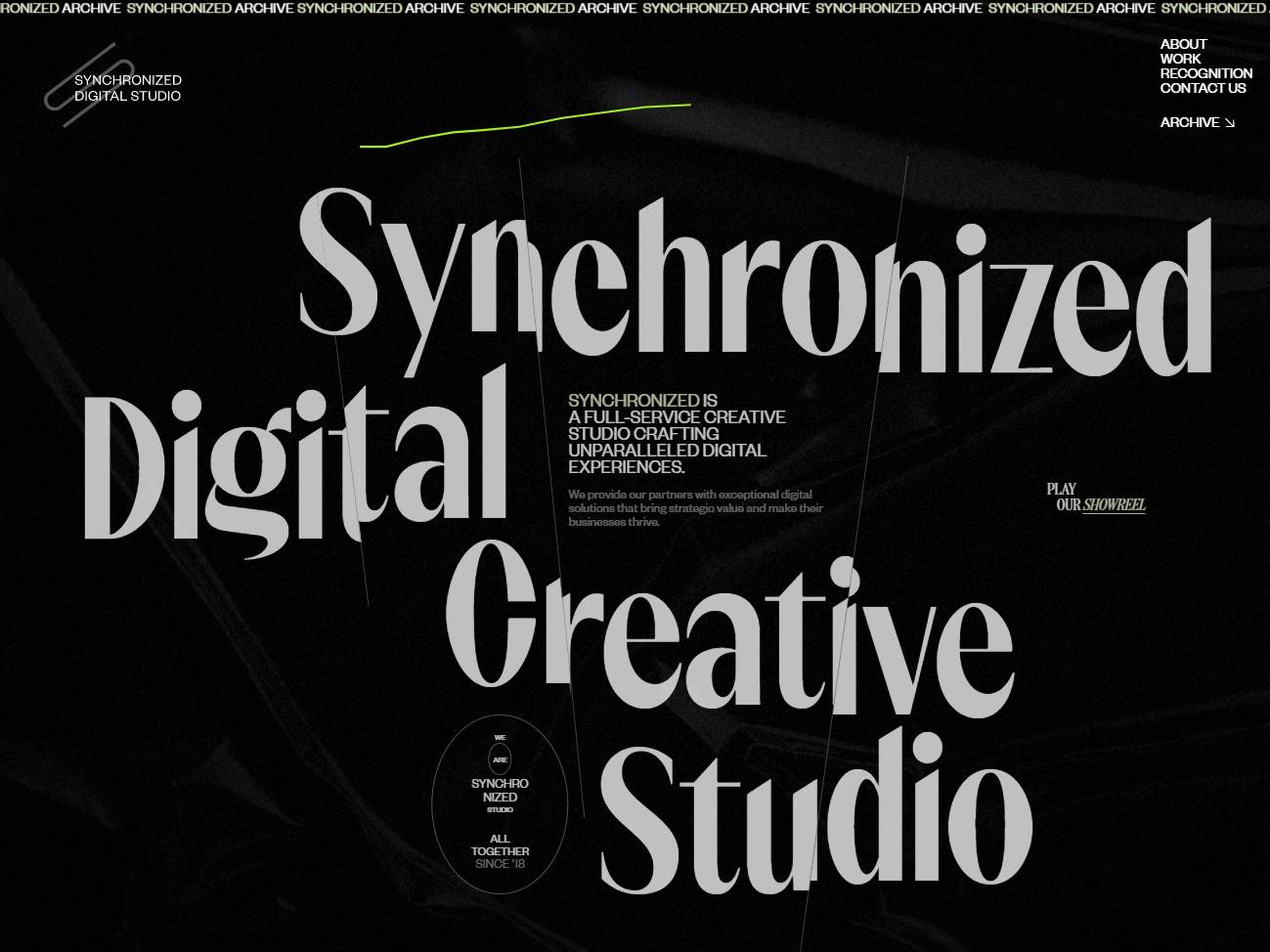Click the 'Synchronized Digital Studio' logo text
This screenshot has width=1270, height=952.
coord(128,88)
